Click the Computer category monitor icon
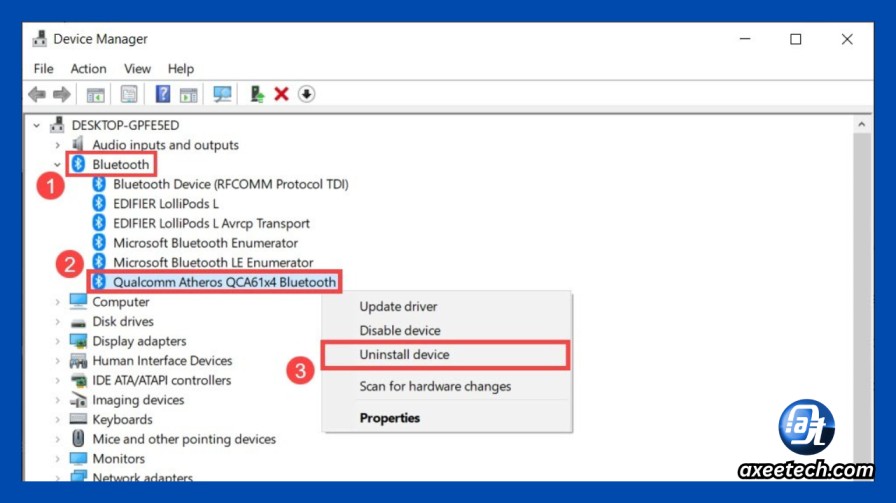 [78, 301]
